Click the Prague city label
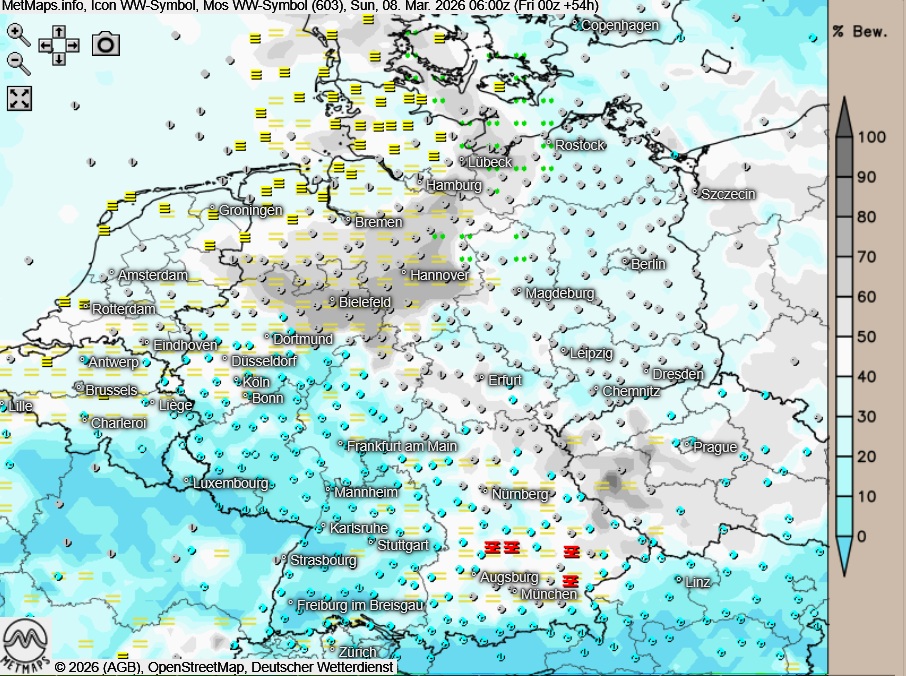The width and height of the screenshot is (906, 676). (x=715, y=447)
